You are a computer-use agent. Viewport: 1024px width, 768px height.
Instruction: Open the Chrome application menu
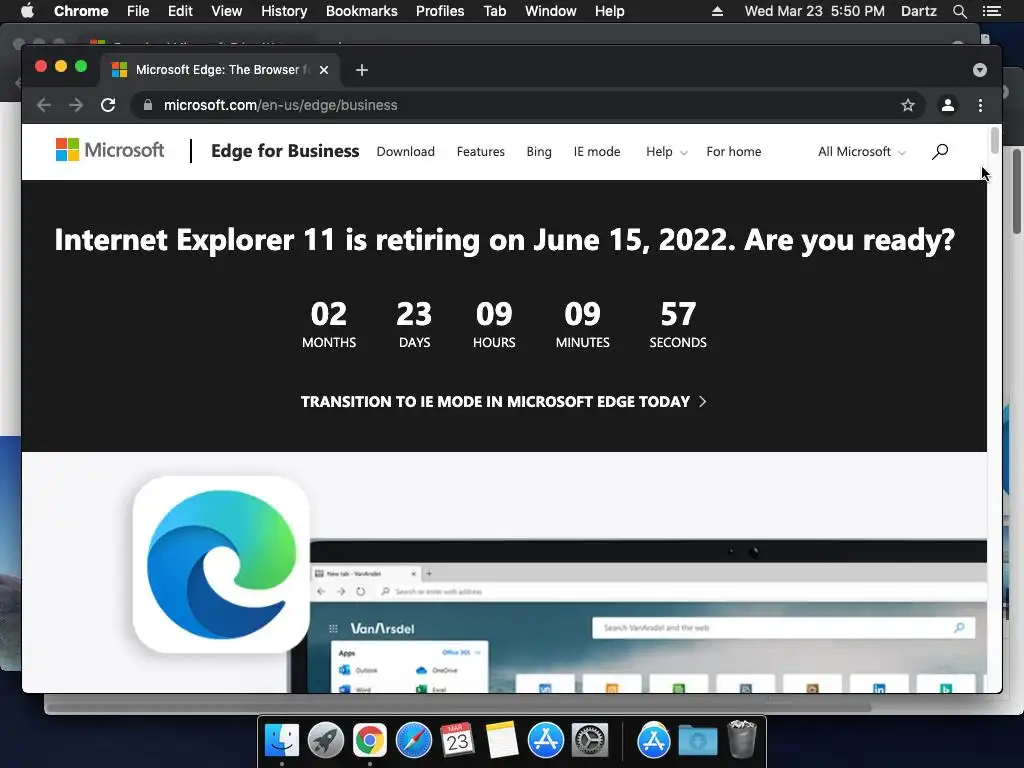(81, 11)
